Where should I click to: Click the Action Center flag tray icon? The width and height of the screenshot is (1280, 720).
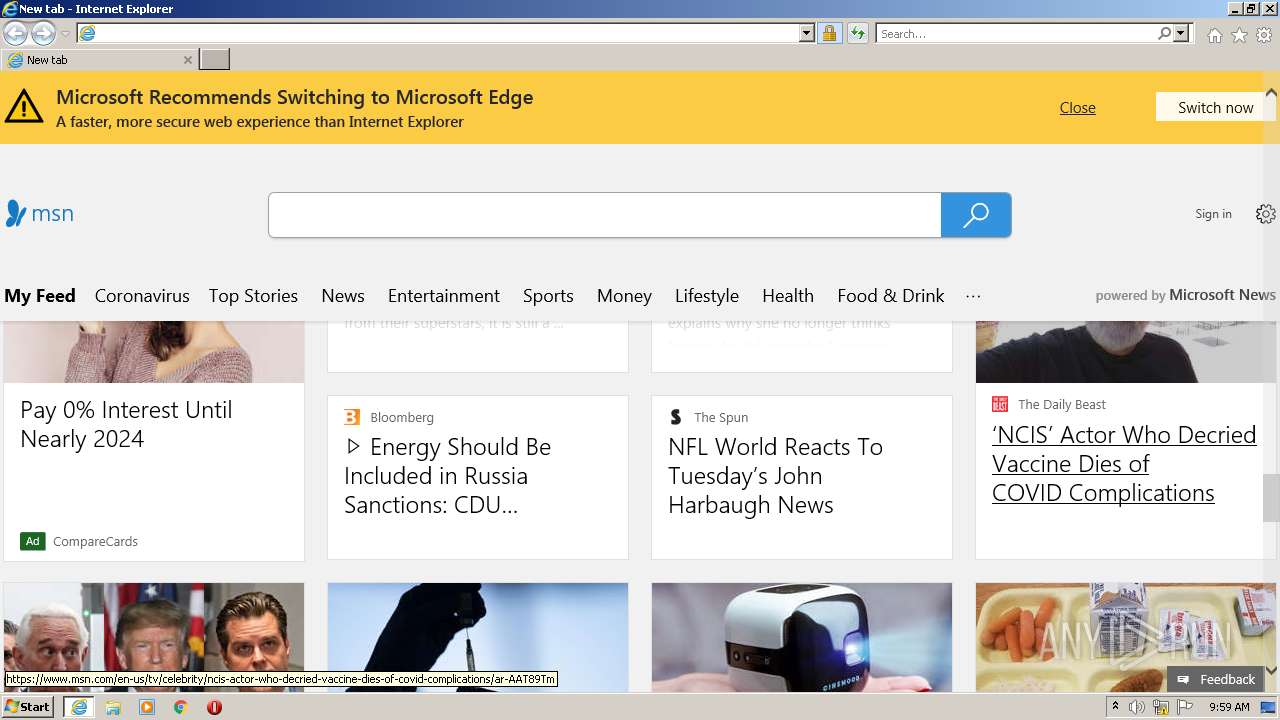point(1185,707)
